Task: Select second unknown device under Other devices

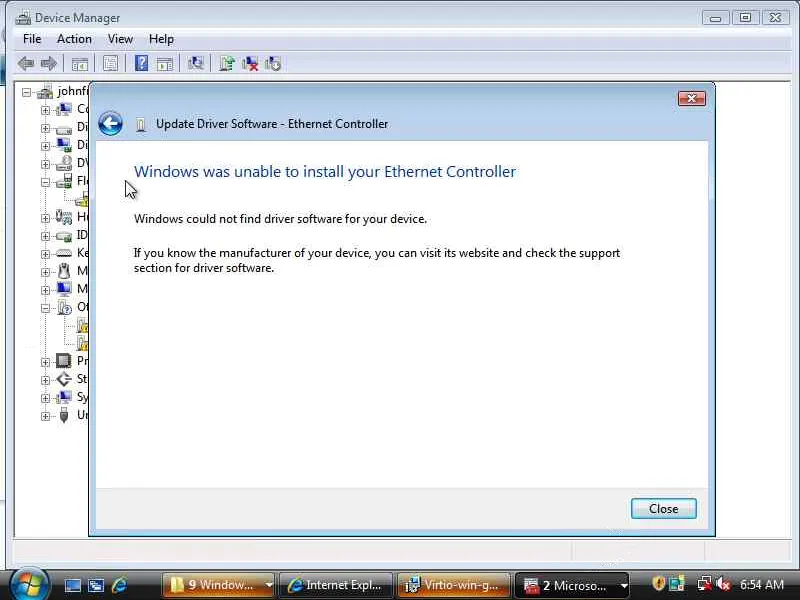Action: 82,343
